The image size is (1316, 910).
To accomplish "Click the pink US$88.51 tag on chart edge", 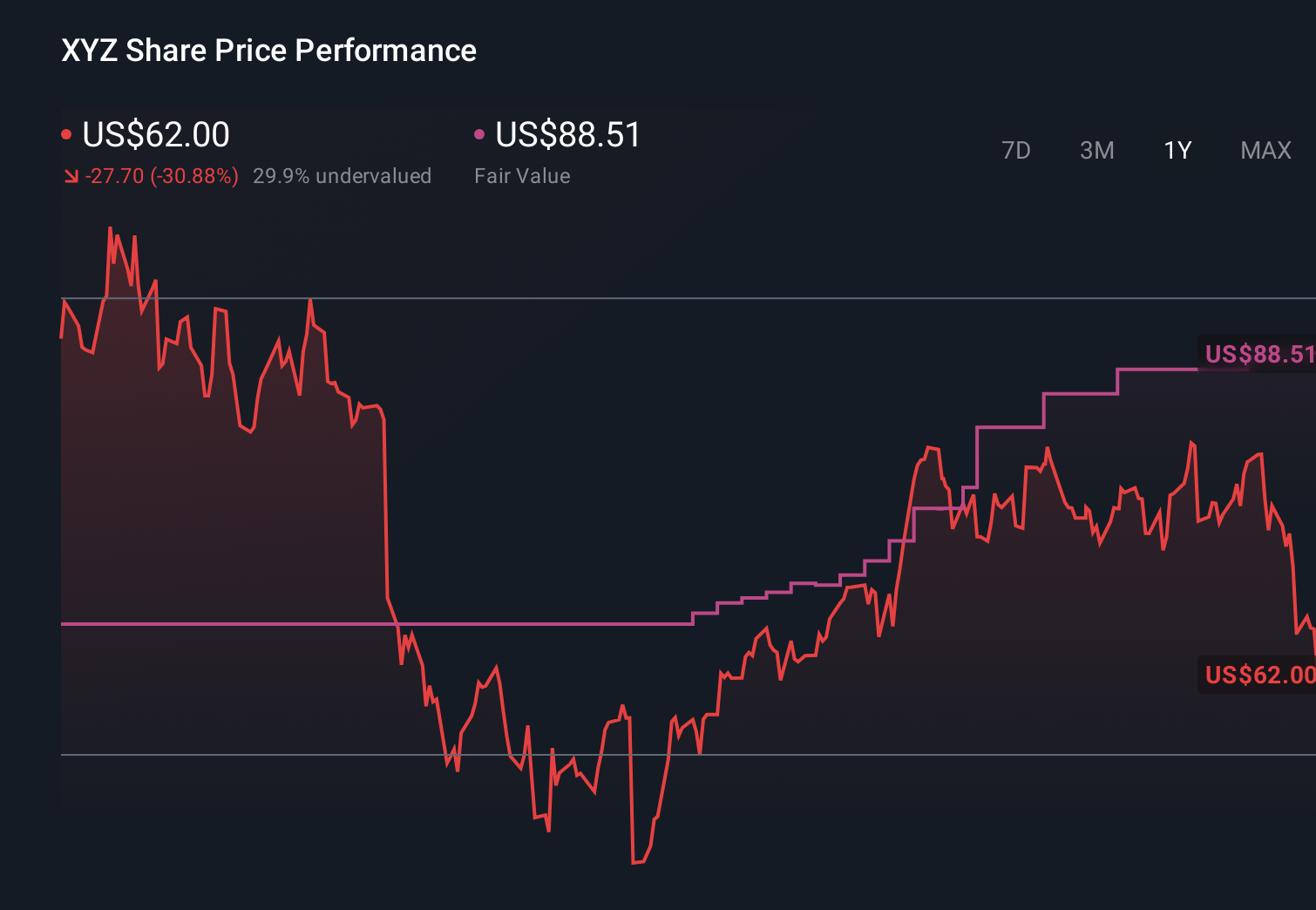I will [x=1258, y=354].
